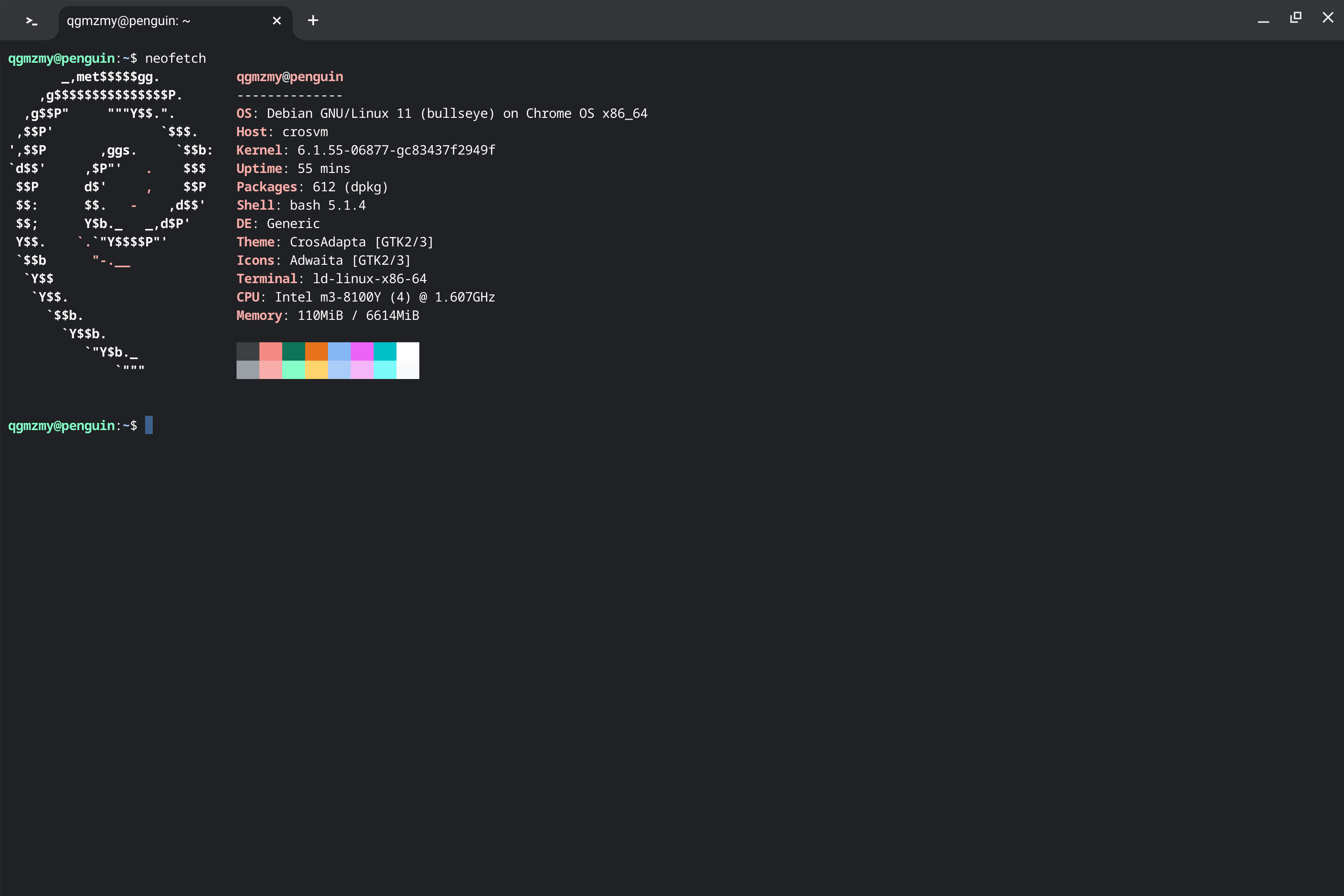
Task: Click the Packages value '612 (dpkg)'
Action: point(350,187)
